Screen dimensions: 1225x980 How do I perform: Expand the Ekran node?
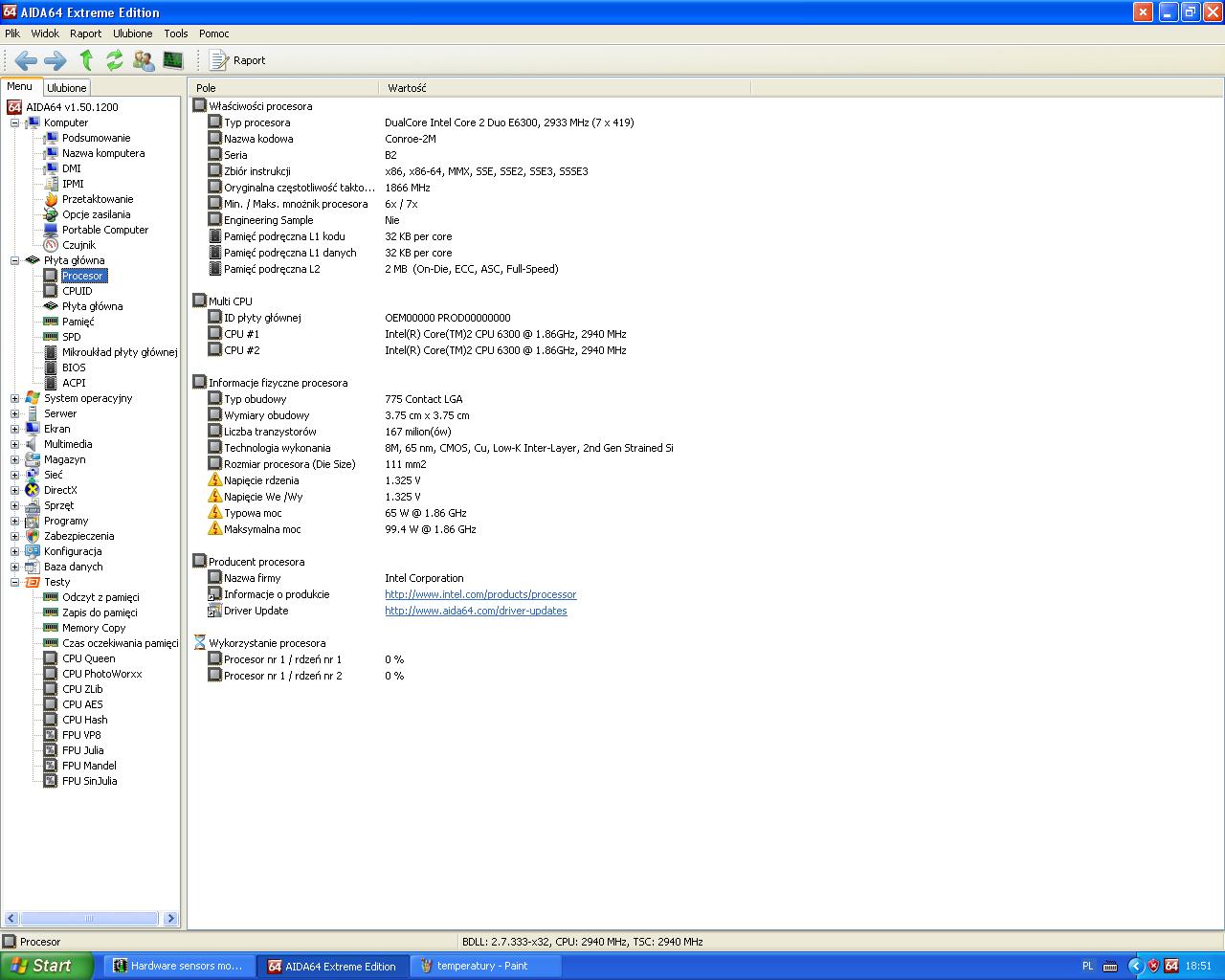[x=14, y=429]
